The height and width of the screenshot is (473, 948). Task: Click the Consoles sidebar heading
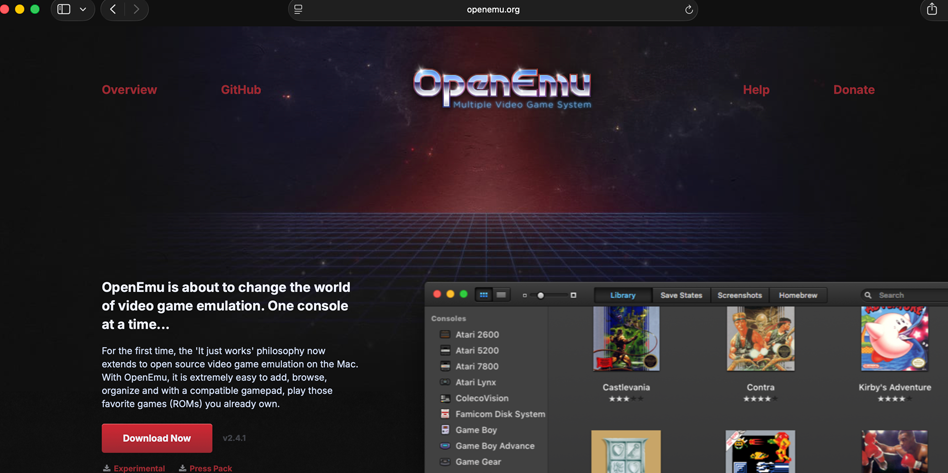coord(449,318)
